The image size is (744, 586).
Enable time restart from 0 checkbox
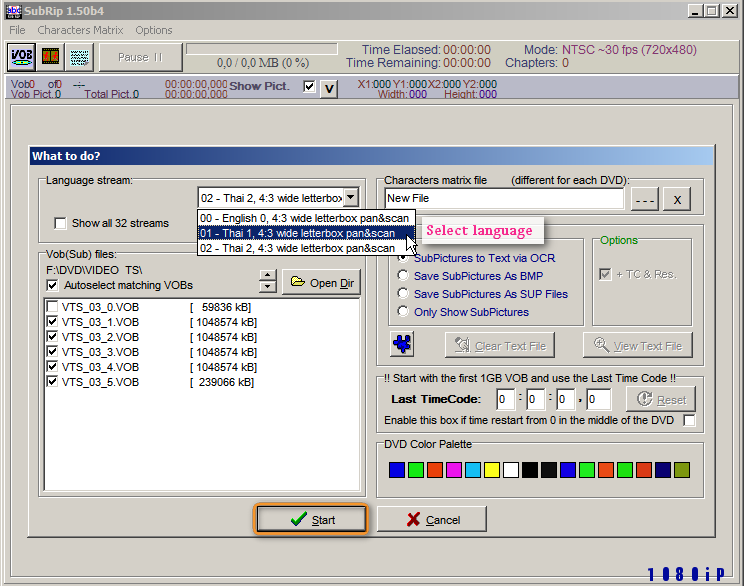pyautogui.click(x=689, y=420)
